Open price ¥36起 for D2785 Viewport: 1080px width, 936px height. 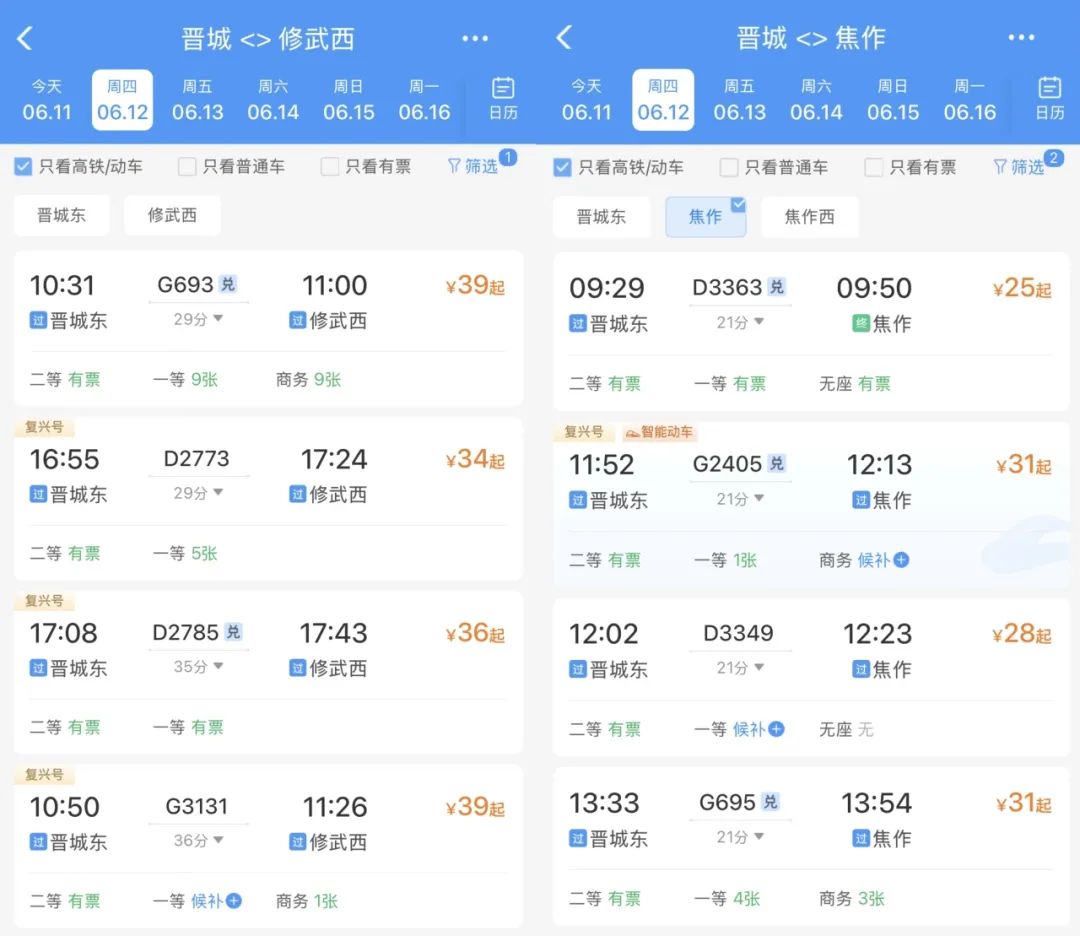(475, 632)
